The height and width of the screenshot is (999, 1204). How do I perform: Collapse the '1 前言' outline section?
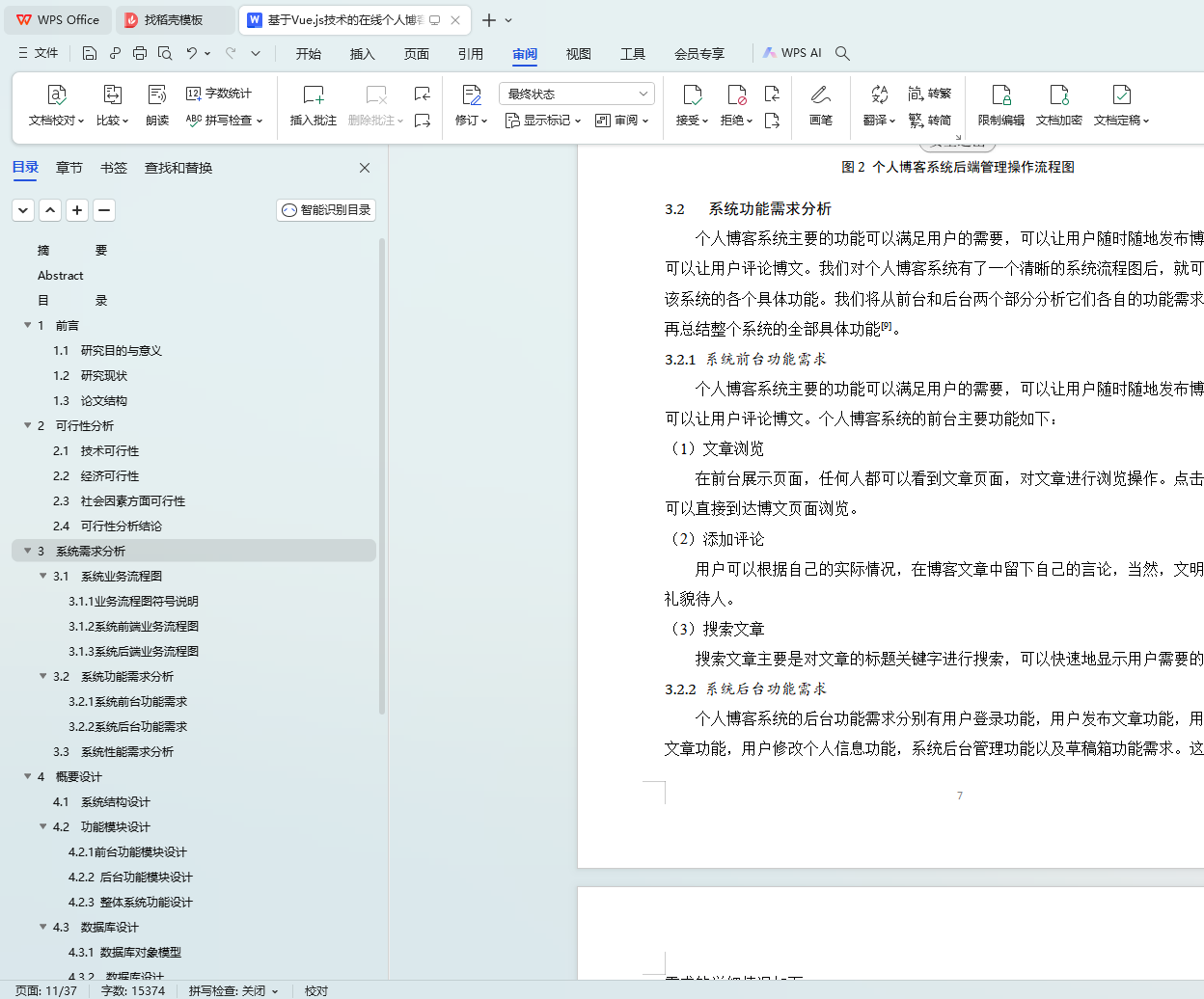pos(28,325)
